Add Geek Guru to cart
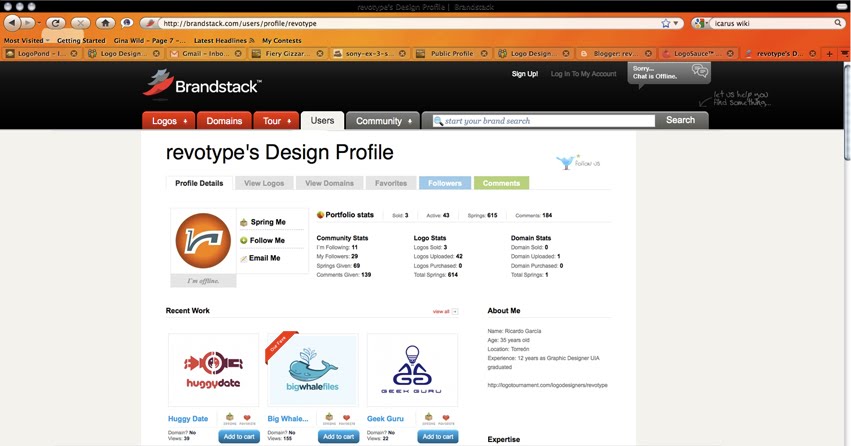 click(438, 436)
